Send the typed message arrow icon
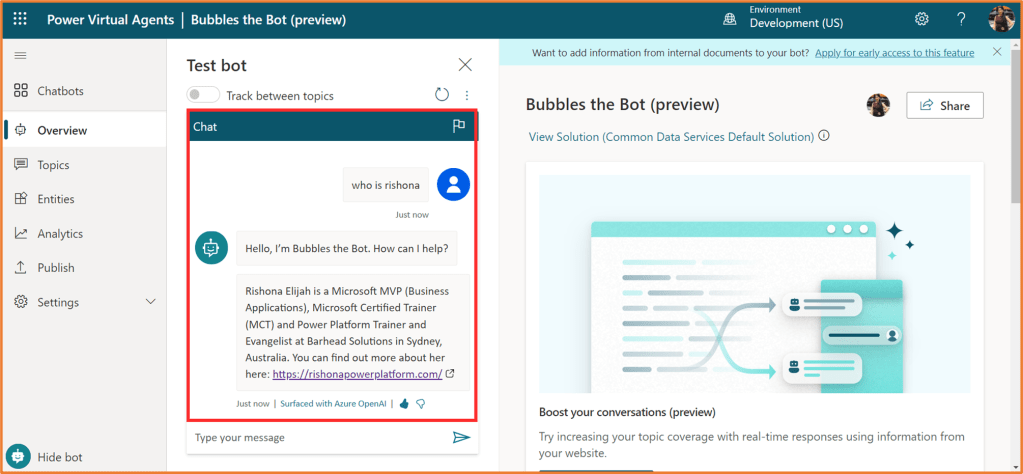 click(x=460, y=437)
